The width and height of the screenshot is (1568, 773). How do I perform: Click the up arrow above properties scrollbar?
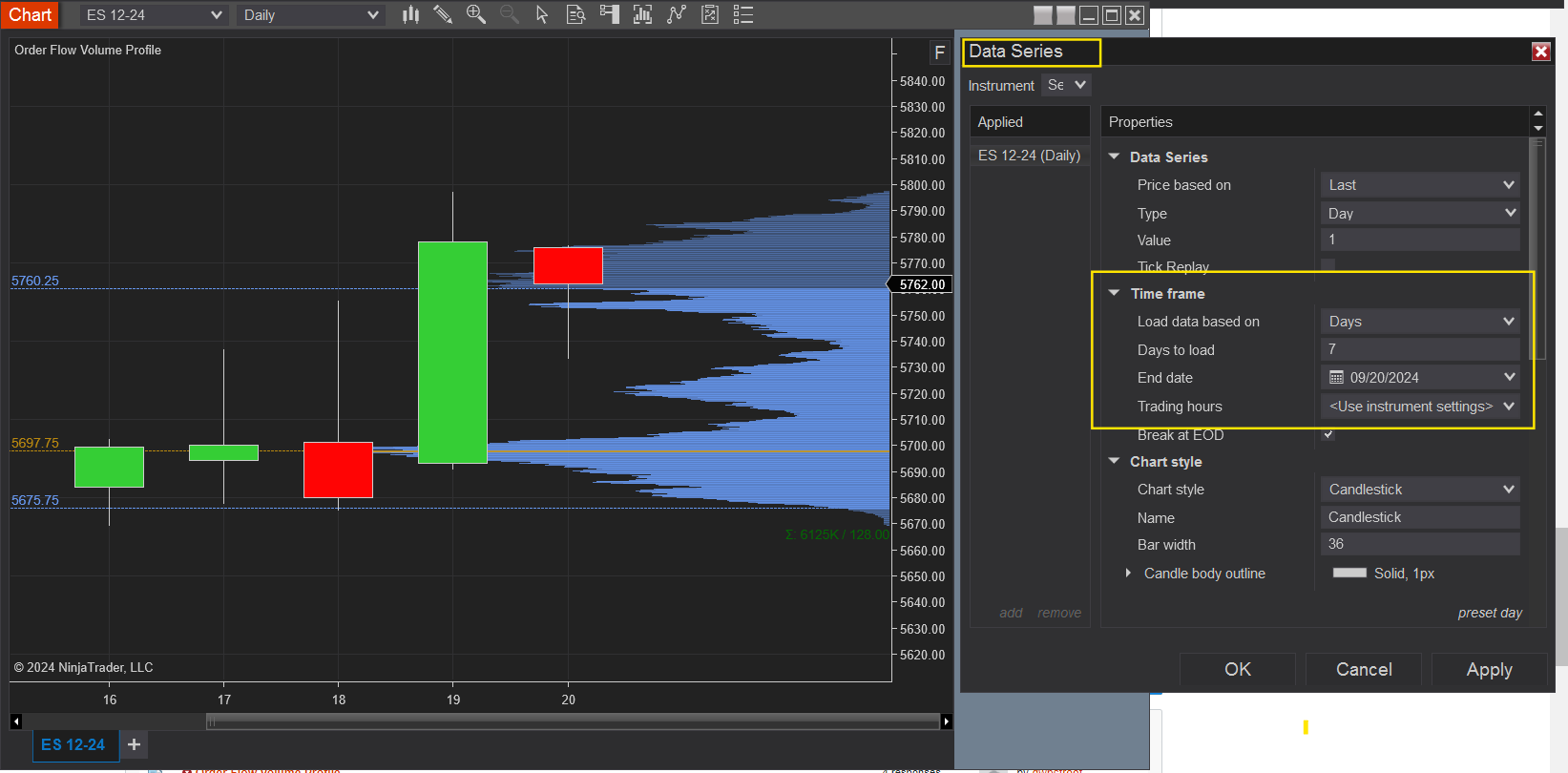1537,114
